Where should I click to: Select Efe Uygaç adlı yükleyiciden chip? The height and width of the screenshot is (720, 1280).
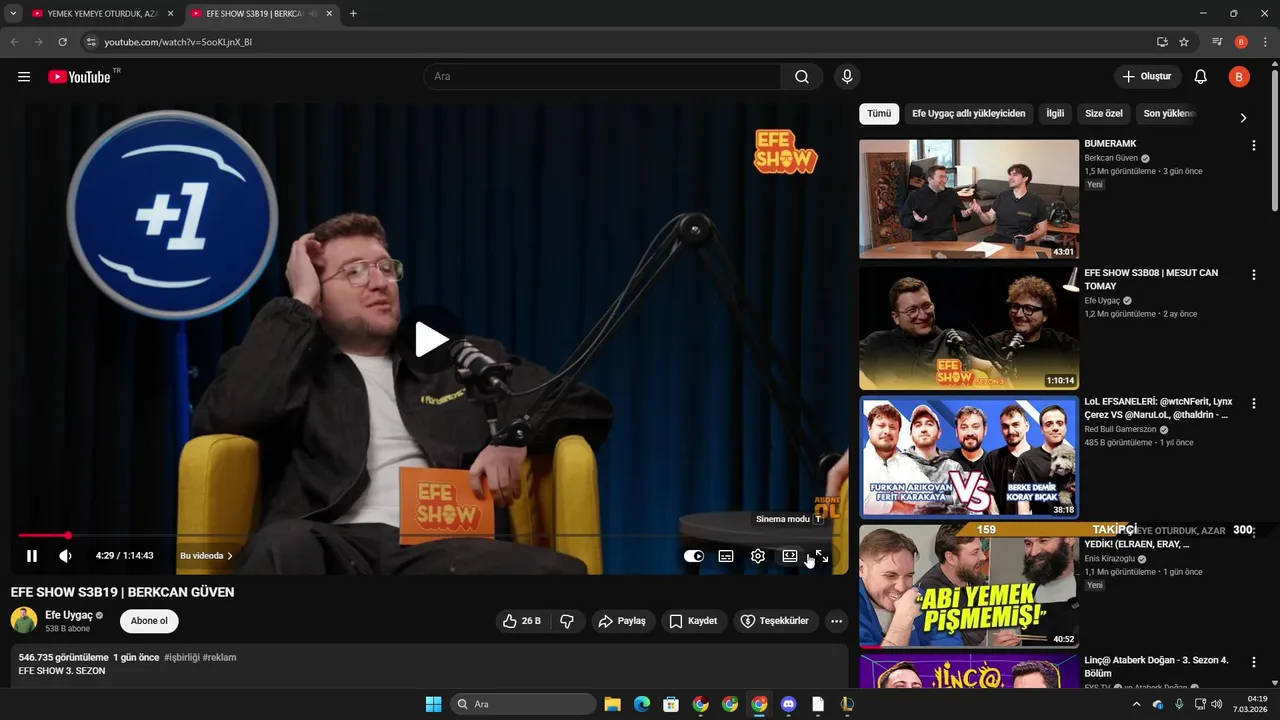[969, 114]
